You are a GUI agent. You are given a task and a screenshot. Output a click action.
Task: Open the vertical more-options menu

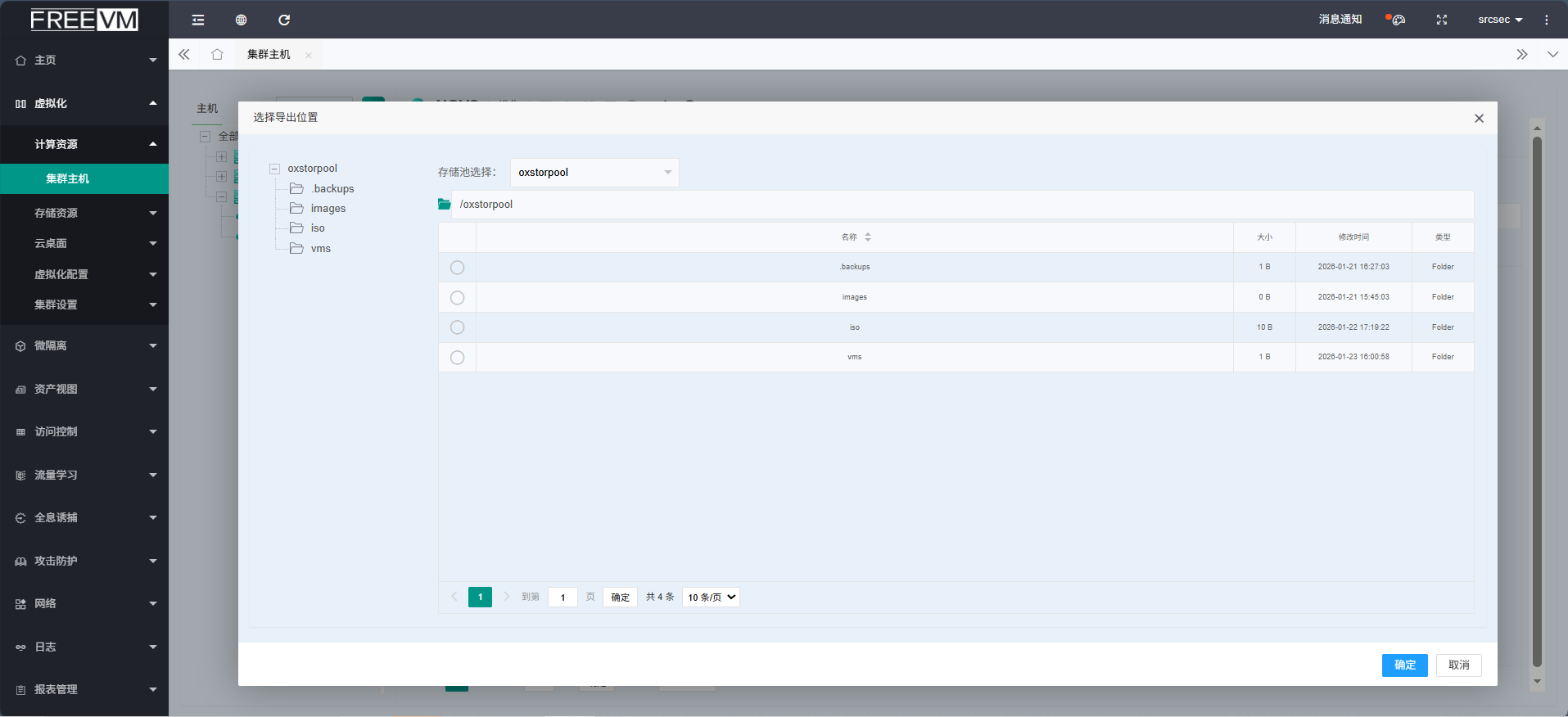[x=1546, y=20]
